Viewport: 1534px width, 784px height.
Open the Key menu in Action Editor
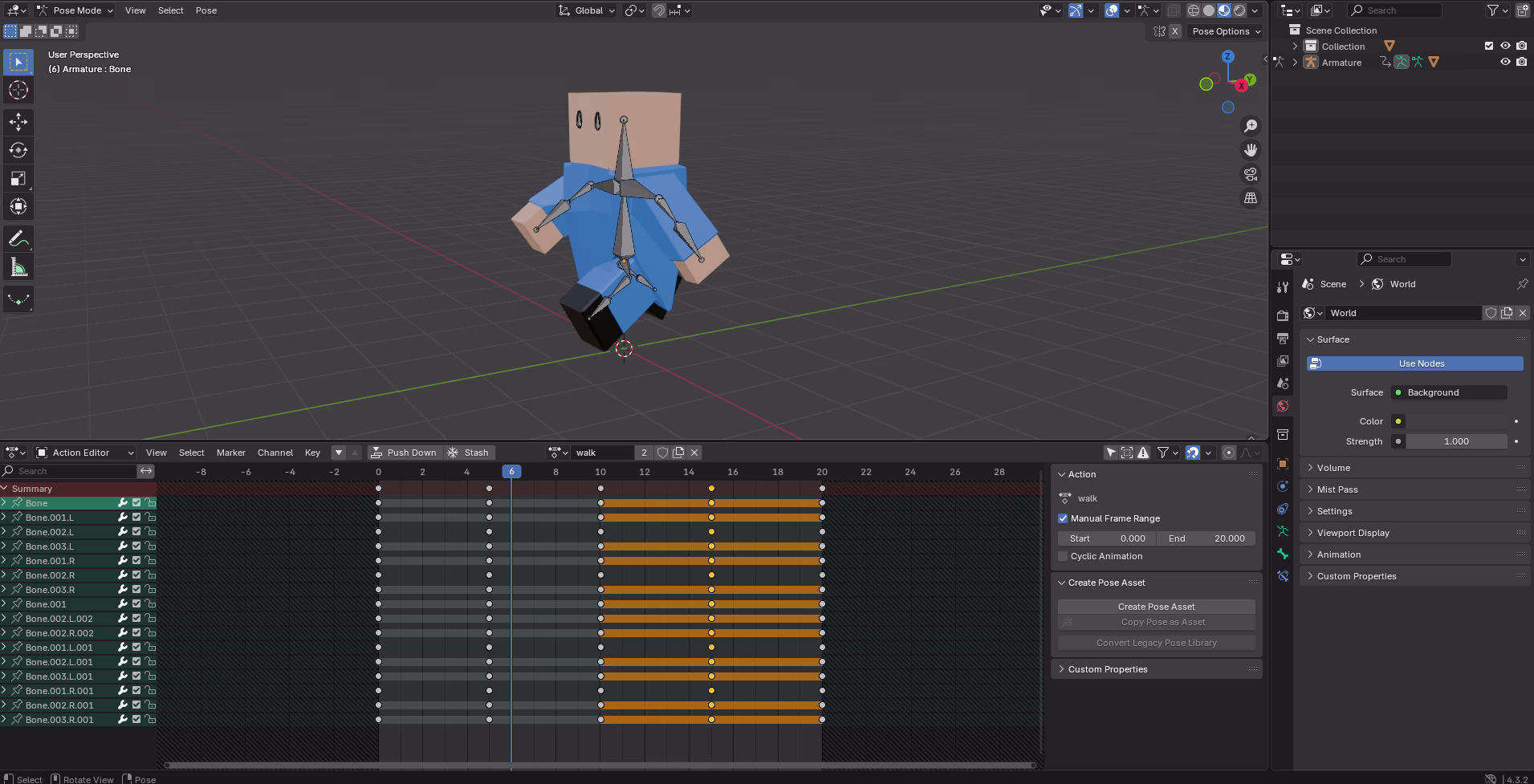coord(312,453)
